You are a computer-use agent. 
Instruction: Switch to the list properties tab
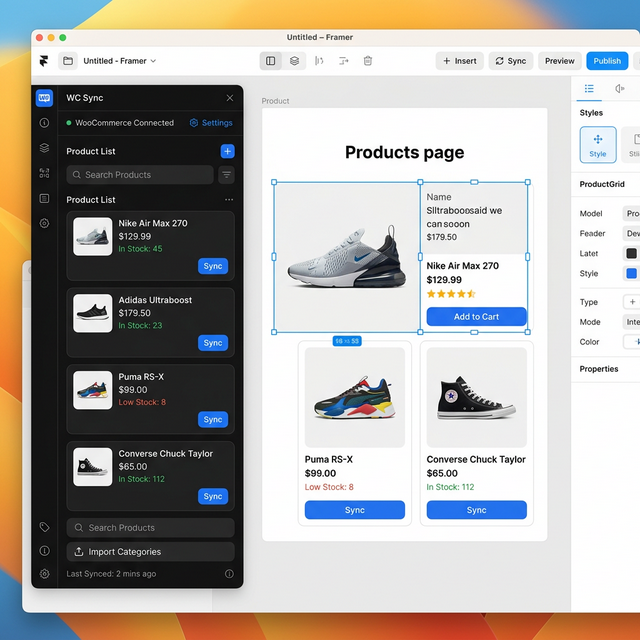coord(589,89)
